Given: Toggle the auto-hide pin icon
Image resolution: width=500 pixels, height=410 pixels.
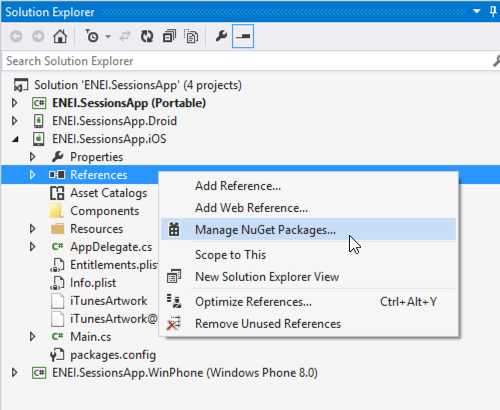Looking at the screenshot, I should click(x=493, y=11).
